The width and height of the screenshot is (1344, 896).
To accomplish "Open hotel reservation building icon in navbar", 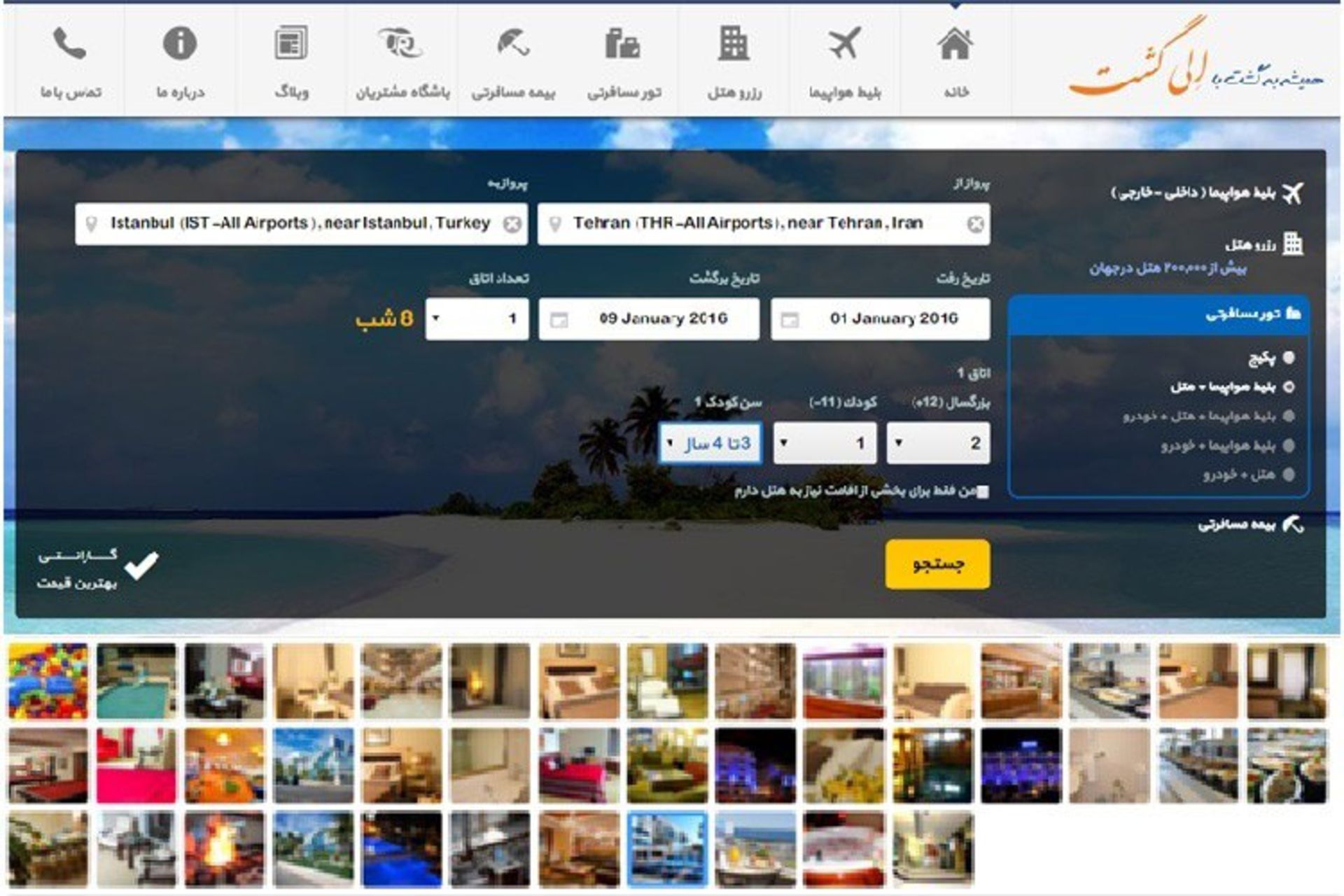I will pyautogui.click(x=734, y=44).
